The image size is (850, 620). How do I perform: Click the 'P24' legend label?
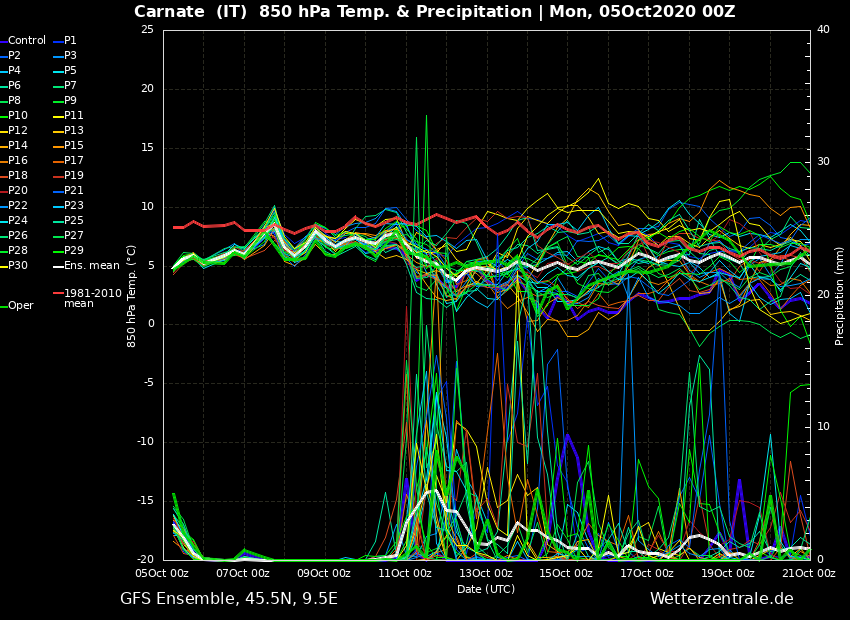pyautogui.click(x=17, y=221)
